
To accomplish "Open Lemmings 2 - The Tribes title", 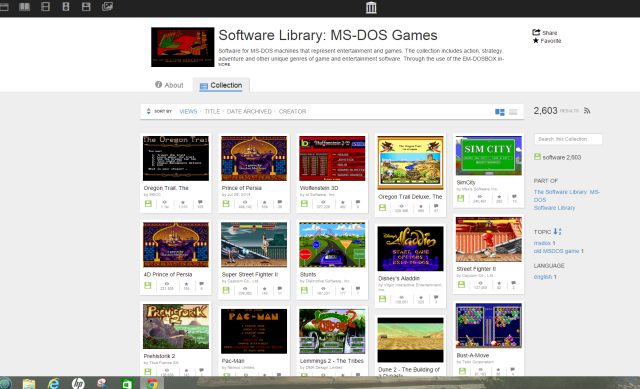I will pyautogui.click(x=331, y=361).
